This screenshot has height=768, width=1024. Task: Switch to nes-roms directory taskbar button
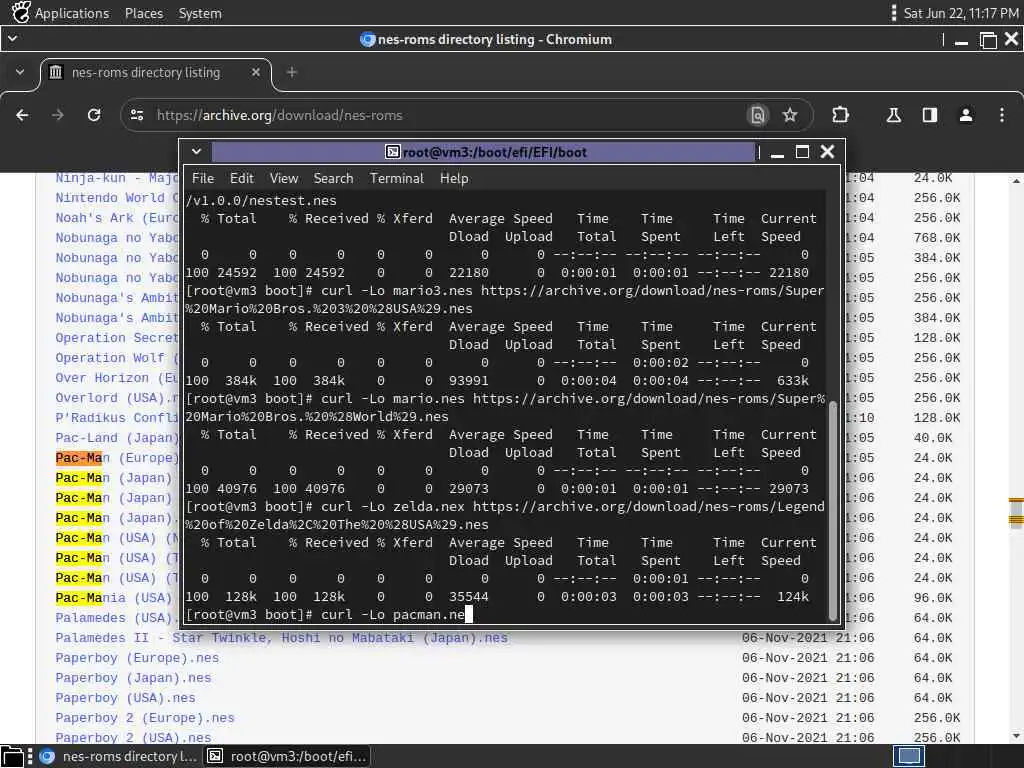tap(120, 756)
